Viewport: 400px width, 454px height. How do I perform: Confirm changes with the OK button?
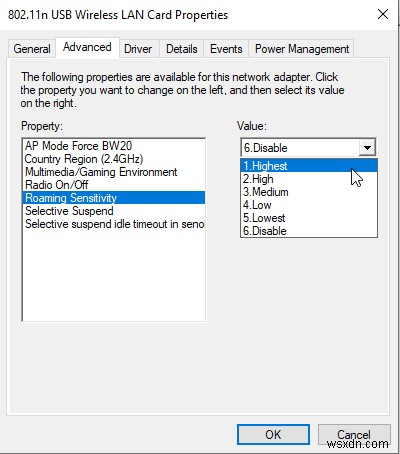[273, 435]
